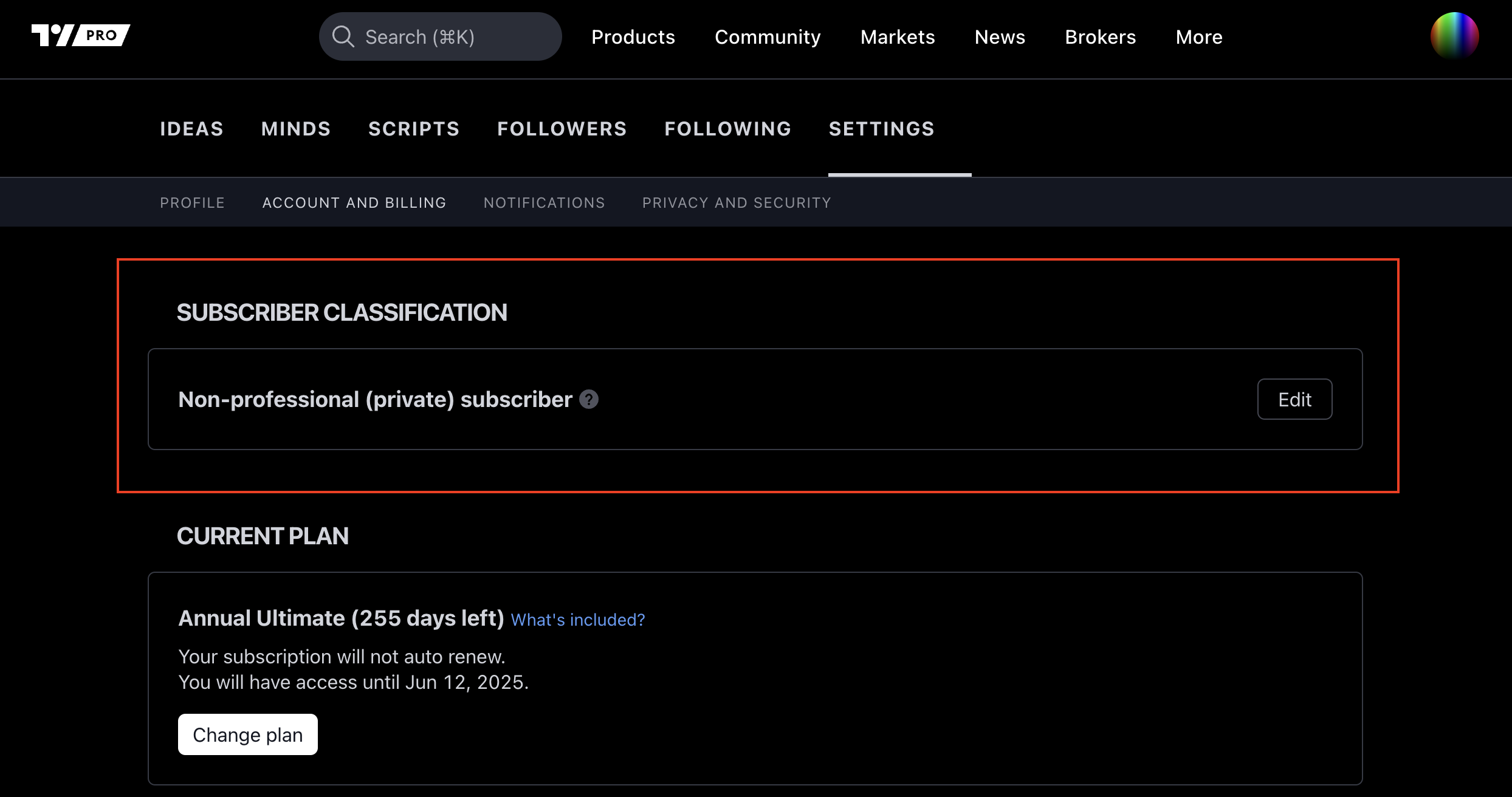The image size is (1512, 797).
Task: Click the search magnifier icon
Action: coord(343,36)
